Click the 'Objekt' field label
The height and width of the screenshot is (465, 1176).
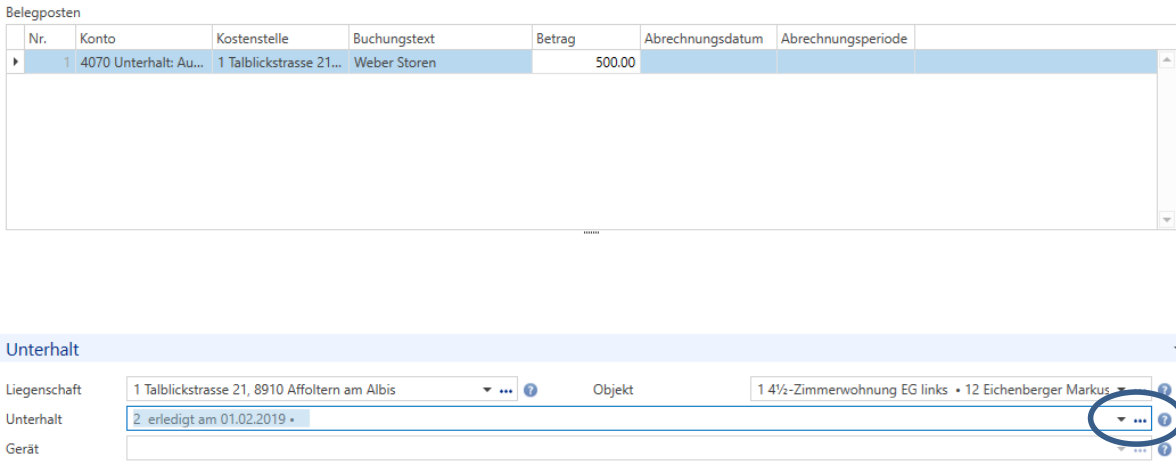613,390
